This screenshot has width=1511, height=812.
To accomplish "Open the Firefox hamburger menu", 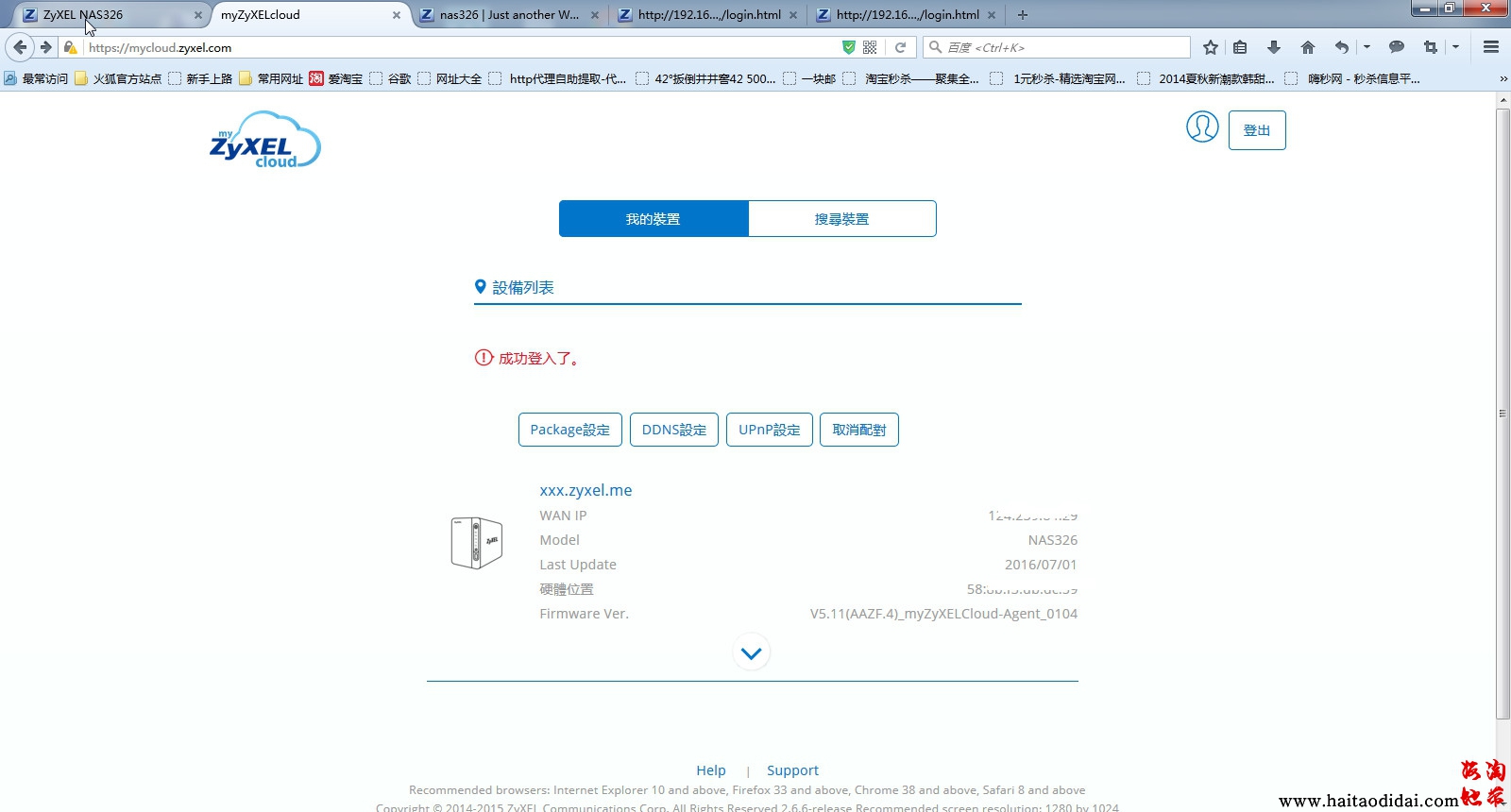I will pyautogui.click(x=1491, y=47).
